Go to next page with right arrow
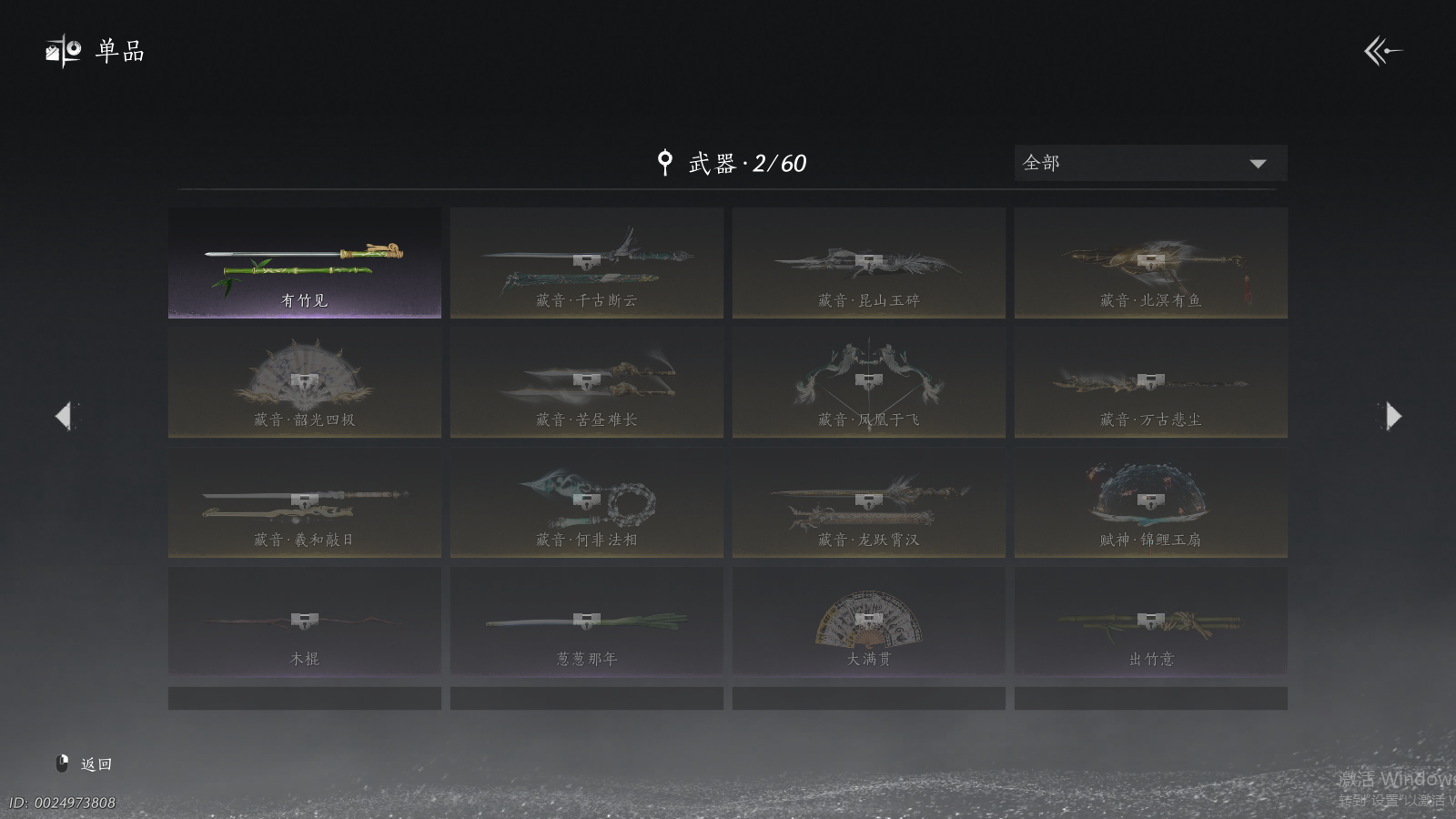Viewport: 1456px width, 819px height. [x=1392, y=416]
